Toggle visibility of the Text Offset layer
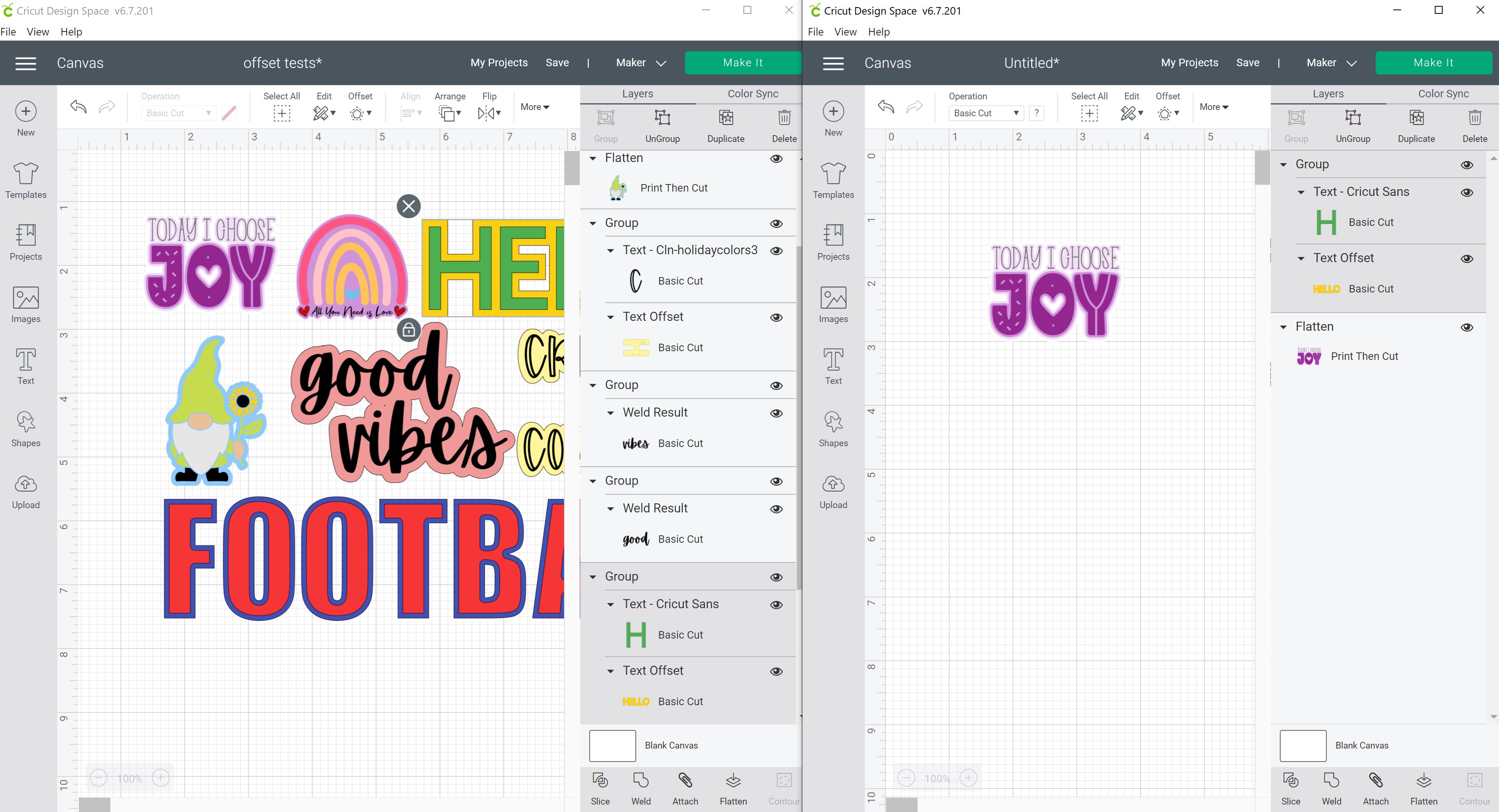 (776, 317)
